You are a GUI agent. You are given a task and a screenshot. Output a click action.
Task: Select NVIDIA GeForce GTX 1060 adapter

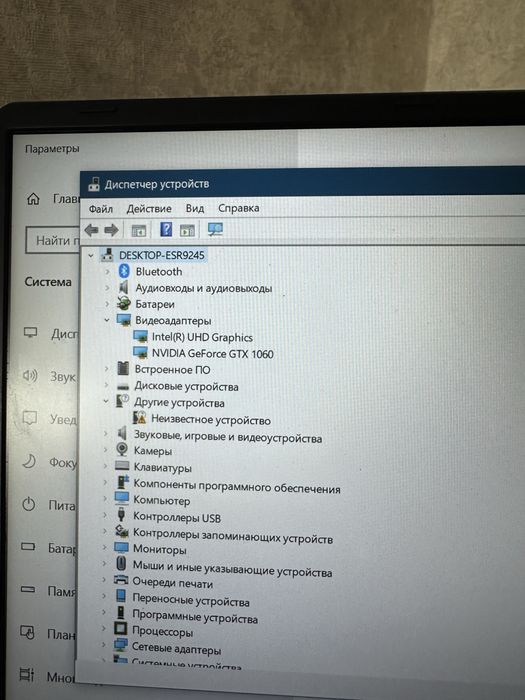tap(212, 354)
